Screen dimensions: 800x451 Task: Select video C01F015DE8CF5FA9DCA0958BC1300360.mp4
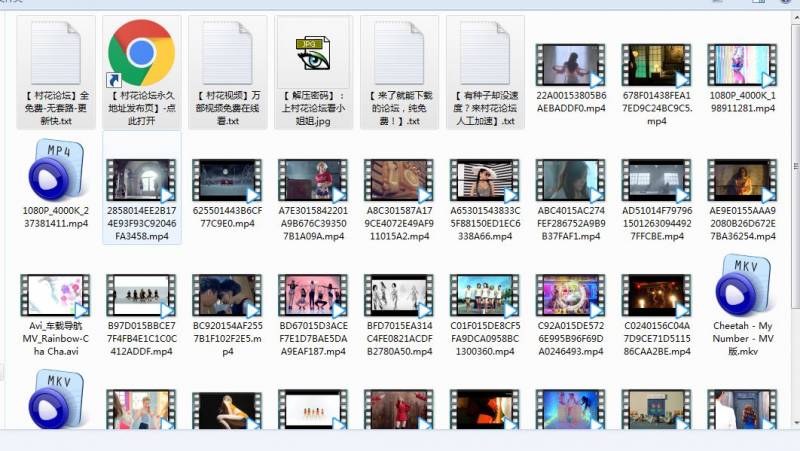[x=485, y=295]
